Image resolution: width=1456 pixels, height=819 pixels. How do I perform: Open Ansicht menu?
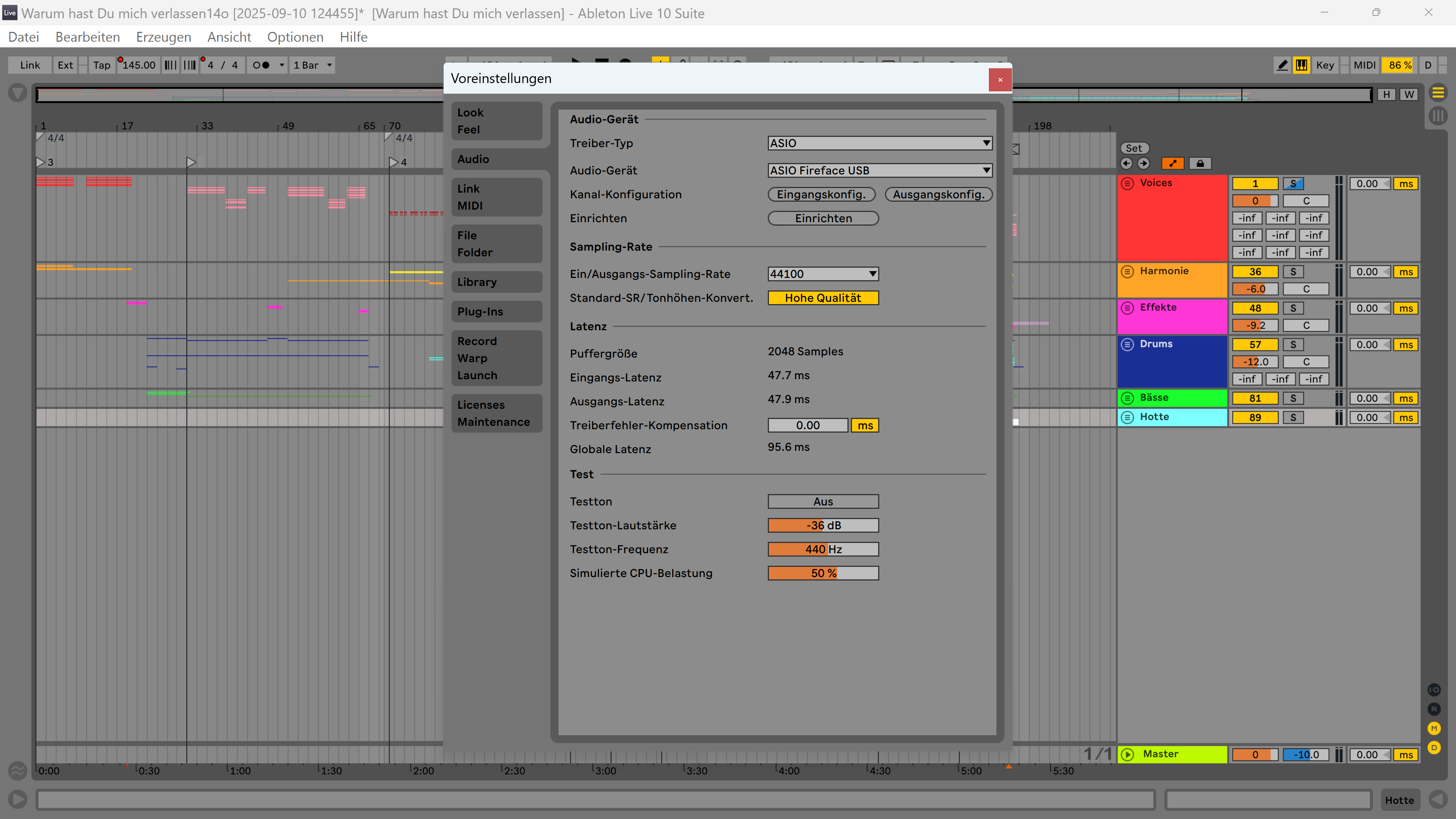pos(229,37)
